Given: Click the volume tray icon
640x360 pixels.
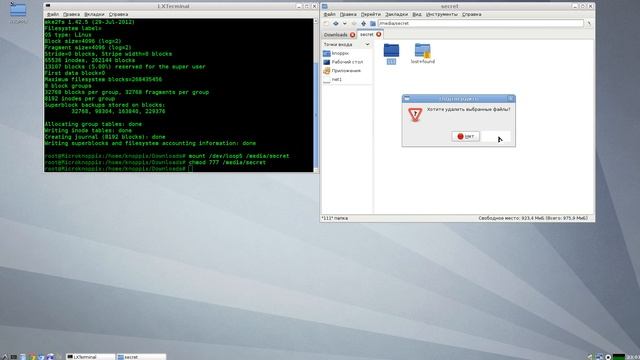Looking at the screenshot, I should click(x=590, y=357).
